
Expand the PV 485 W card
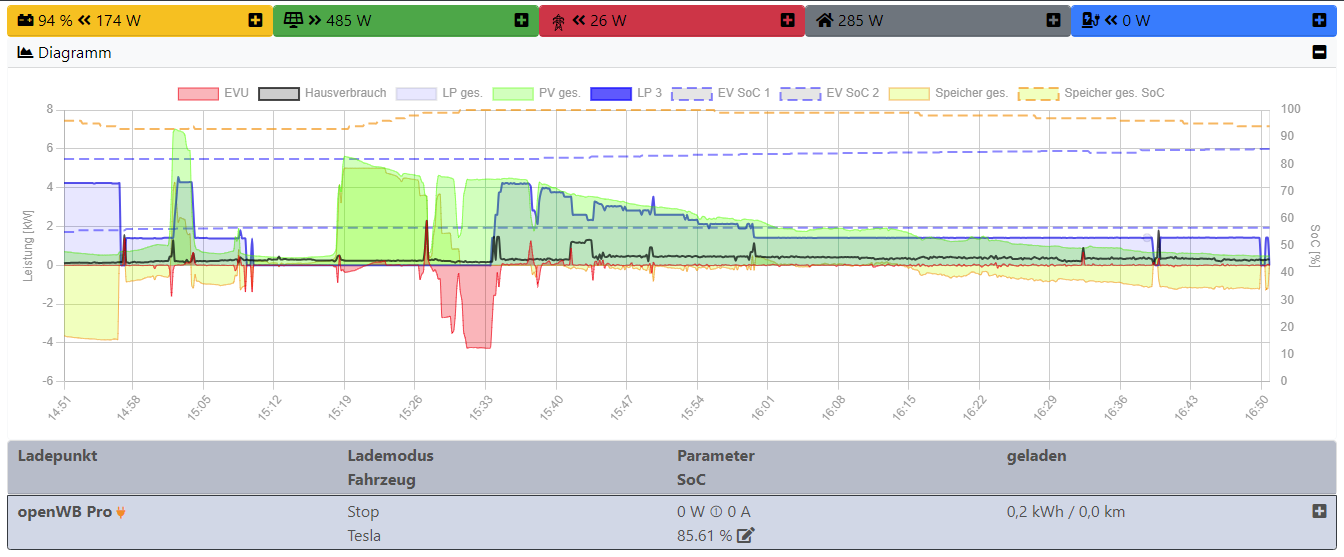pyautogui.click(x=521, y=20)
